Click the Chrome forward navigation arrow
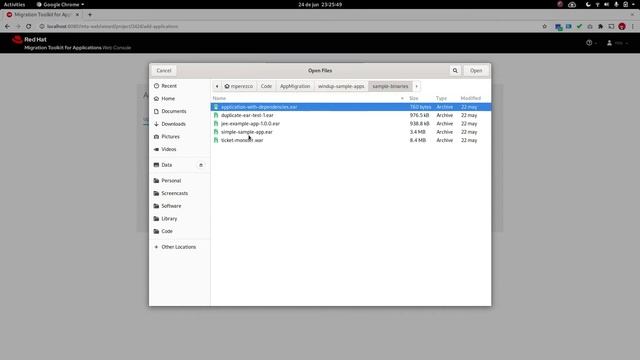Screen dimensions: 640x360 pos(18,27)
